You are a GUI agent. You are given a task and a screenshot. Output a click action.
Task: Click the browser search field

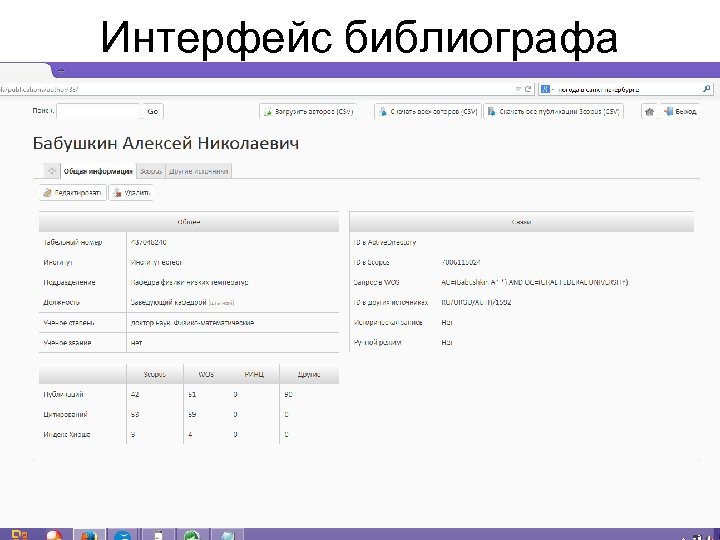coord(628,89)
